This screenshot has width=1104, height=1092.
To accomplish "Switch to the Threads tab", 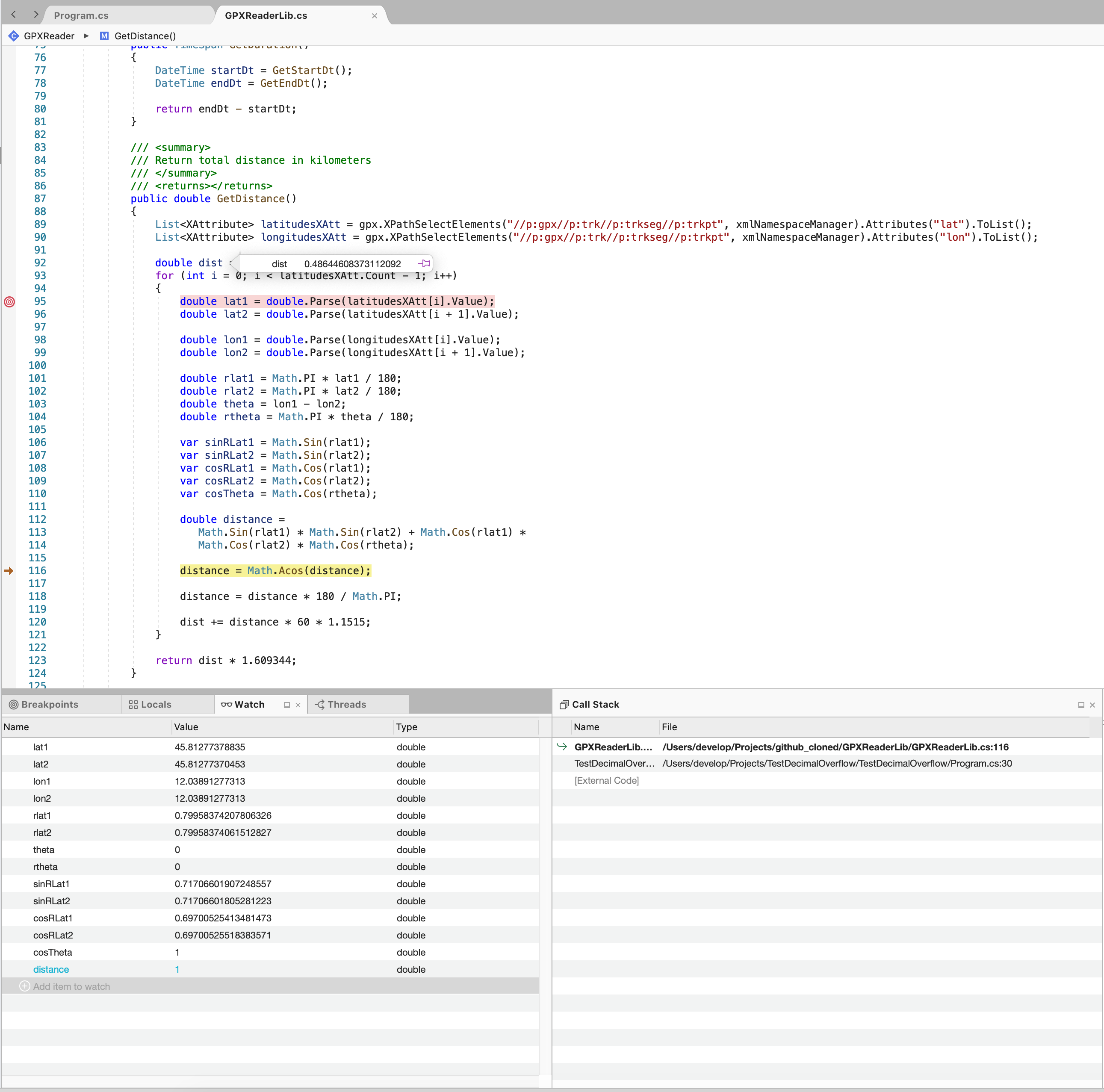I will click(x=348, y=705).
